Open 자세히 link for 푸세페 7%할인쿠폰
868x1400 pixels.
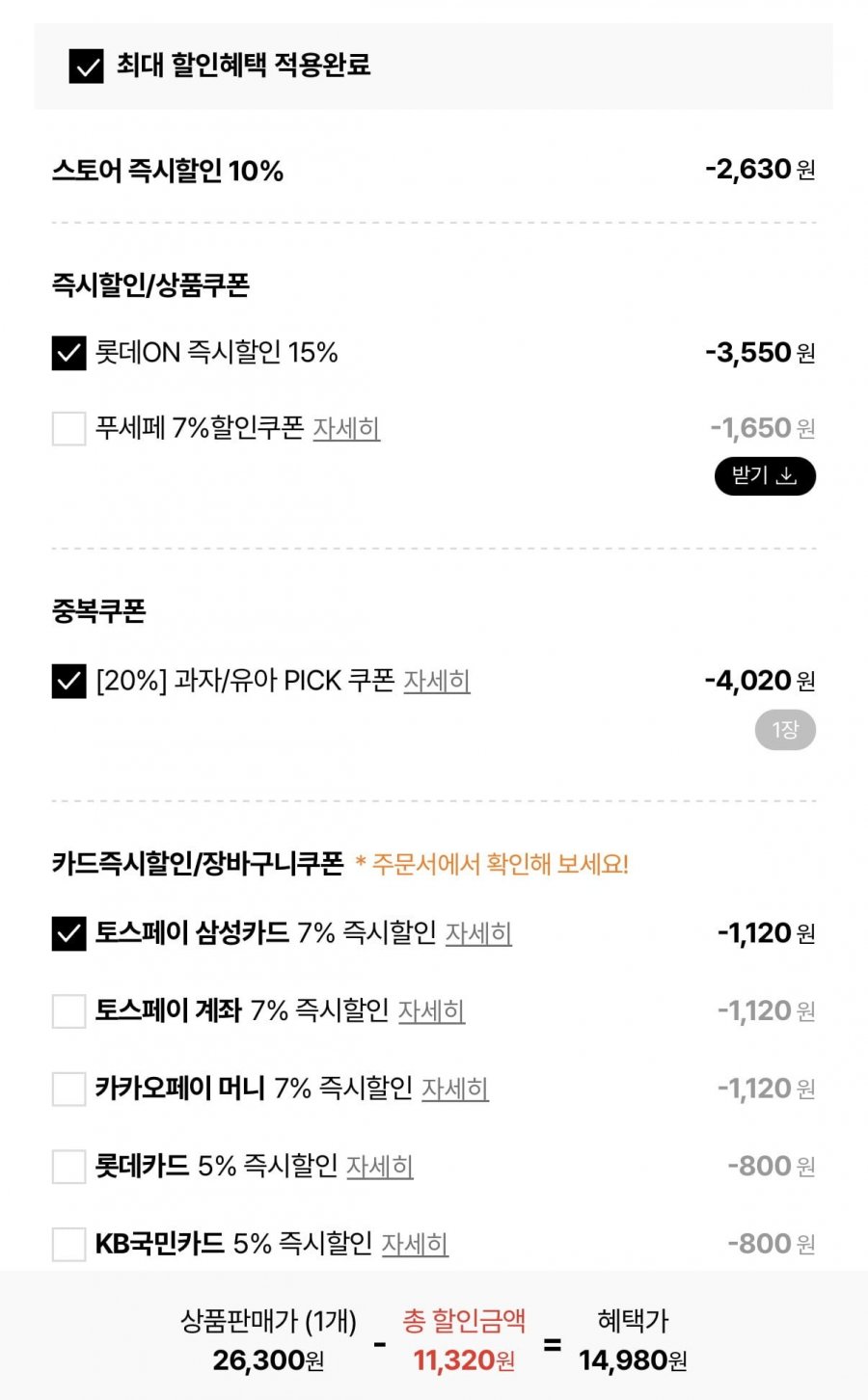pyautogui.click(x=346, y=428)
